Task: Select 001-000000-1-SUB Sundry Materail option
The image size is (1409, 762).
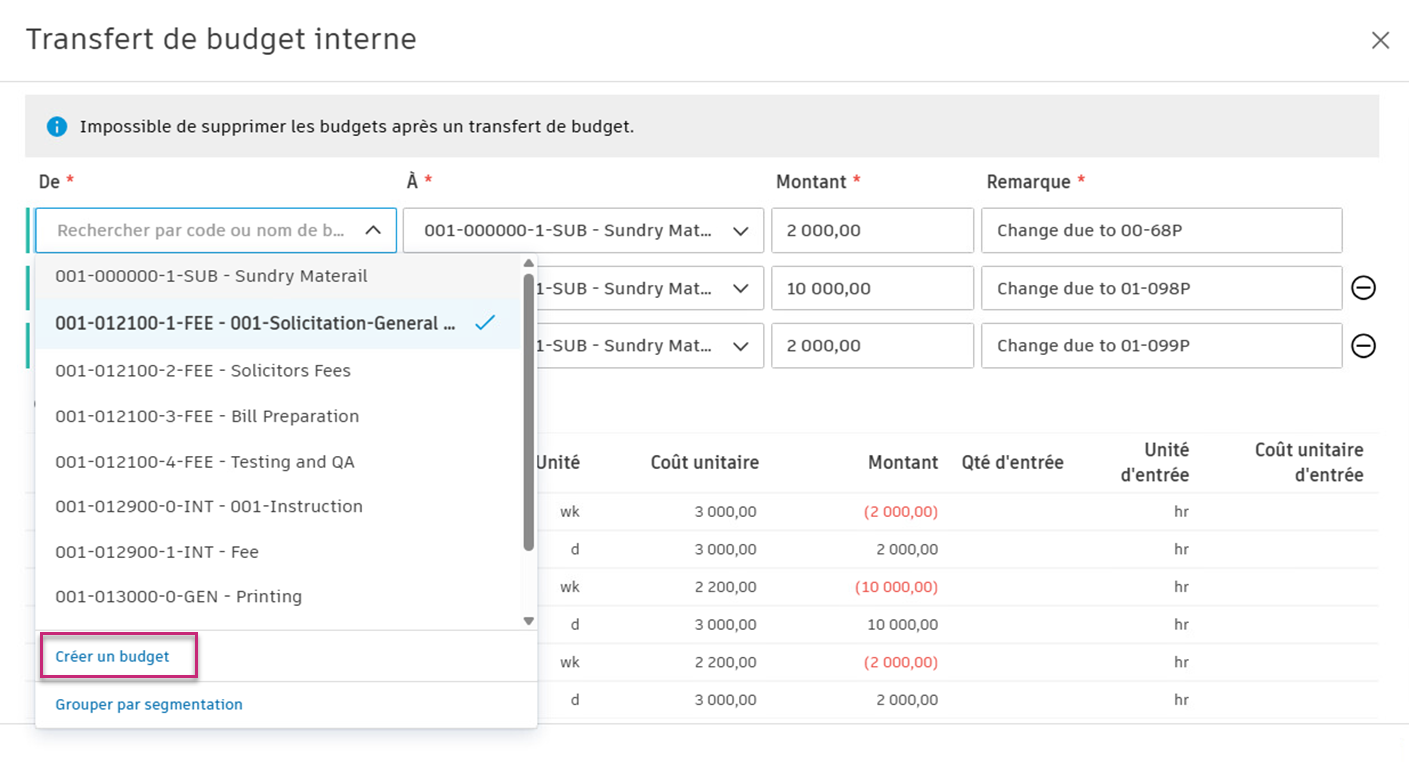Action: 211,276
